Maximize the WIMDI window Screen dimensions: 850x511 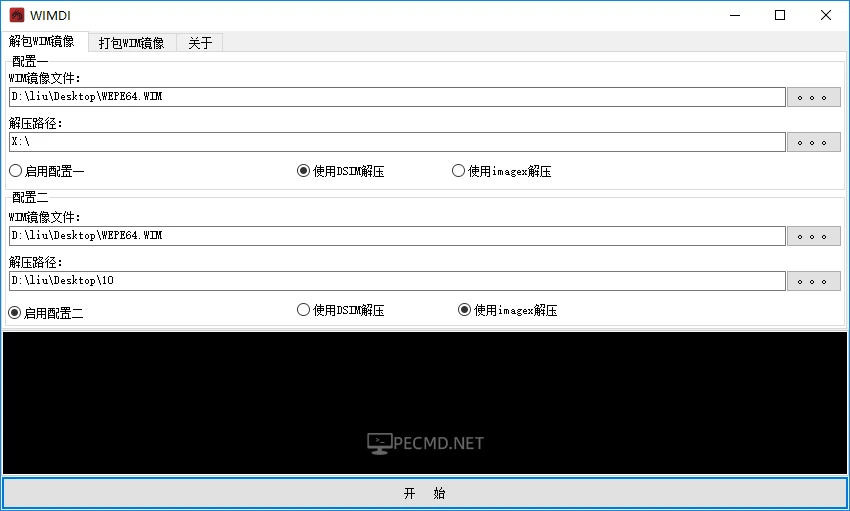pyautogui.click(x=780, y=15)
